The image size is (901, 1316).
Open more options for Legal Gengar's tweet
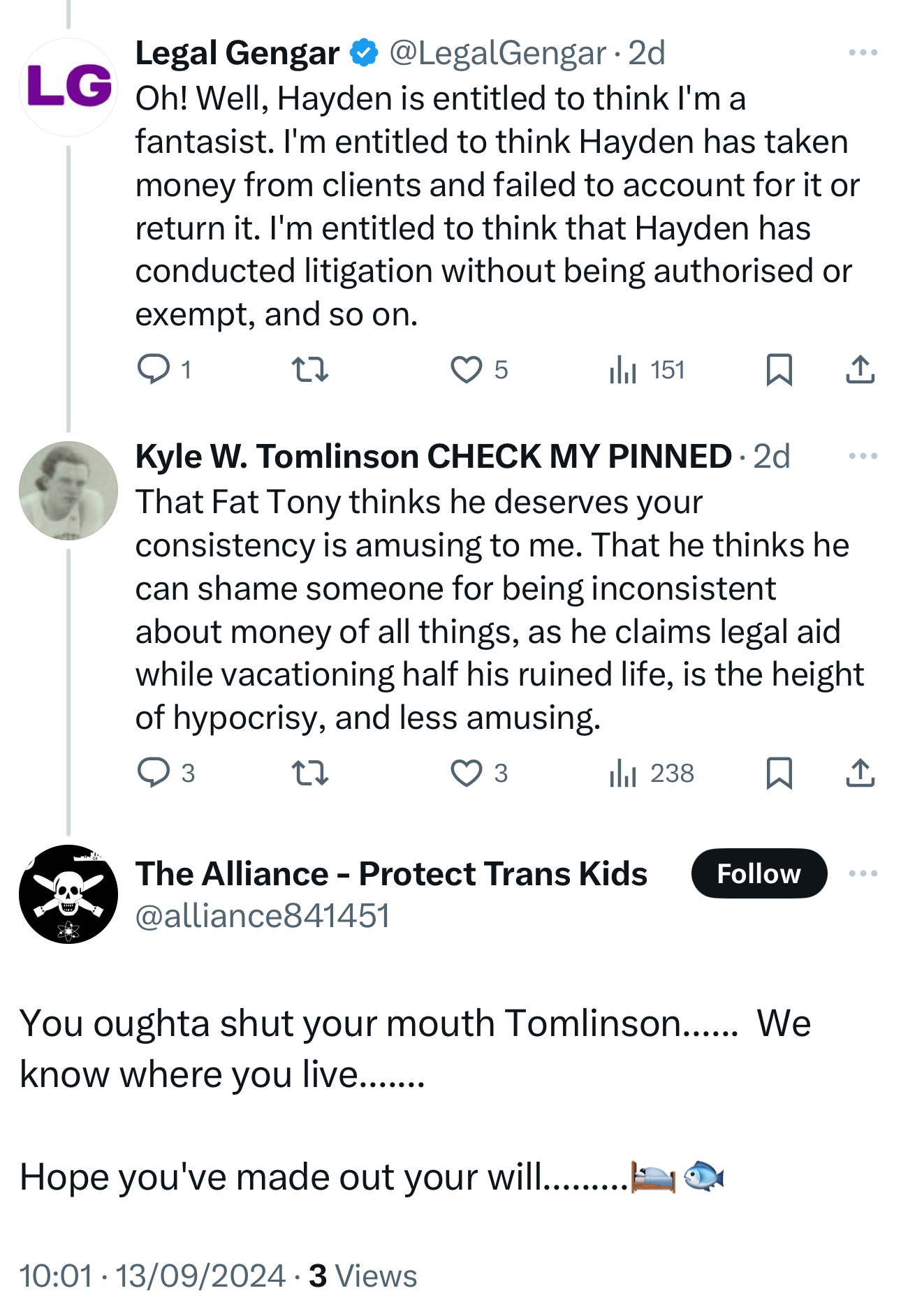pyautogui.click(x=863, y=53)
